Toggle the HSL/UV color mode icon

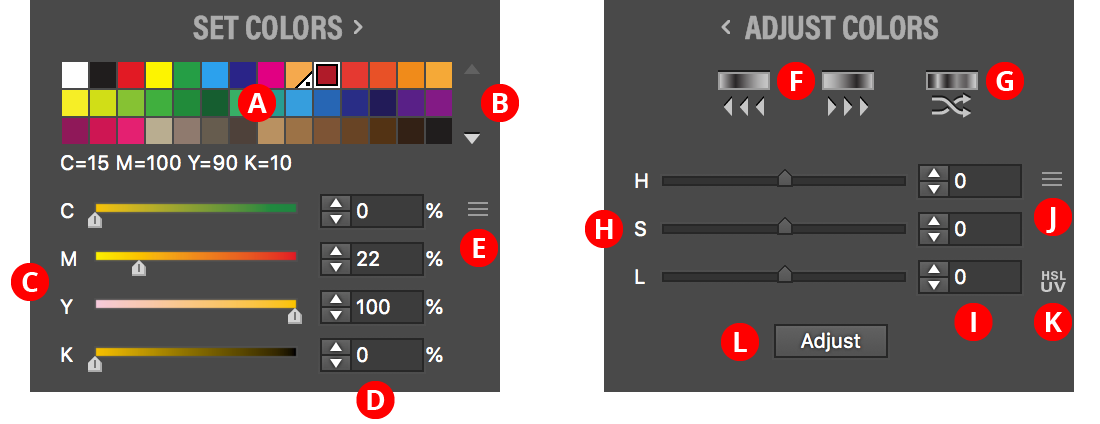point(1053,281)
